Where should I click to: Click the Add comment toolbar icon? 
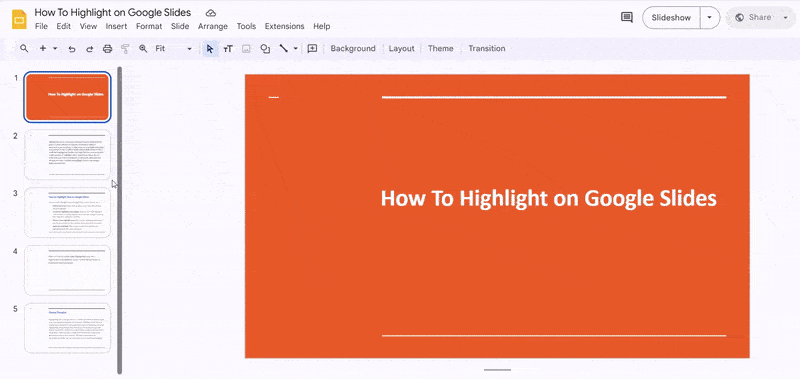coord(312,48)
